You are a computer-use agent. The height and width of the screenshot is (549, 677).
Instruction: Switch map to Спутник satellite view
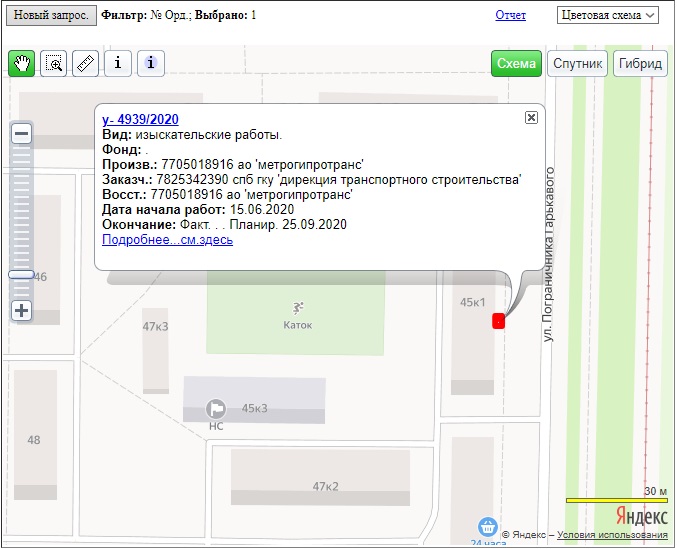pyautogui.click(x=577, y=63)
